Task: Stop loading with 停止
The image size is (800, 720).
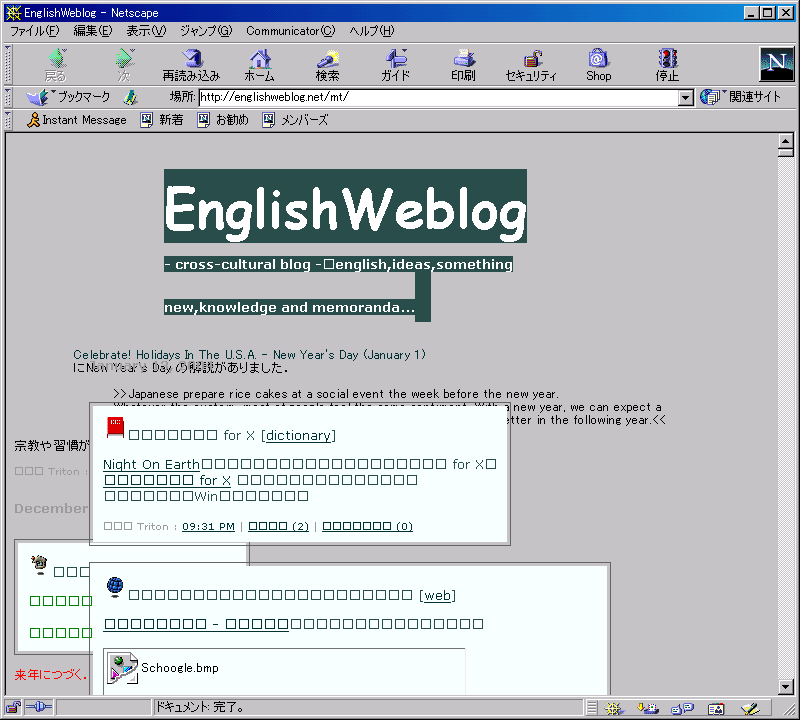Action: pos(667,65)
